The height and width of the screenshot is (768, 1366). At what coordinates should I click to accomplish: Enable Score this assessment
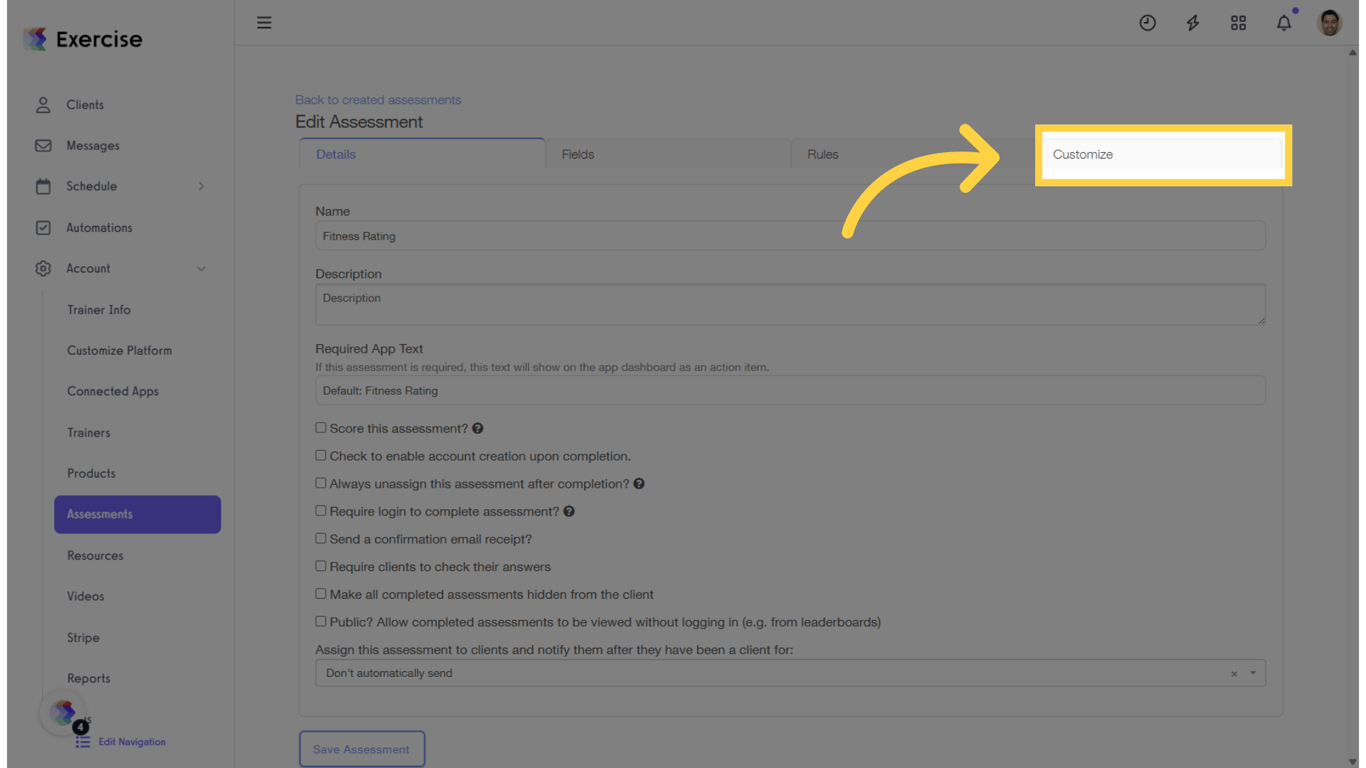(321, 427)
